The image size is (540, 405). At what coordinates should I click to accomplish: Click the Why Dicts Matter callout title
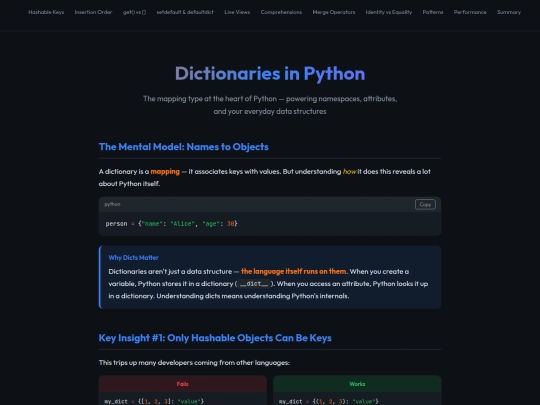pyautogui.click(x=133, y=258)
